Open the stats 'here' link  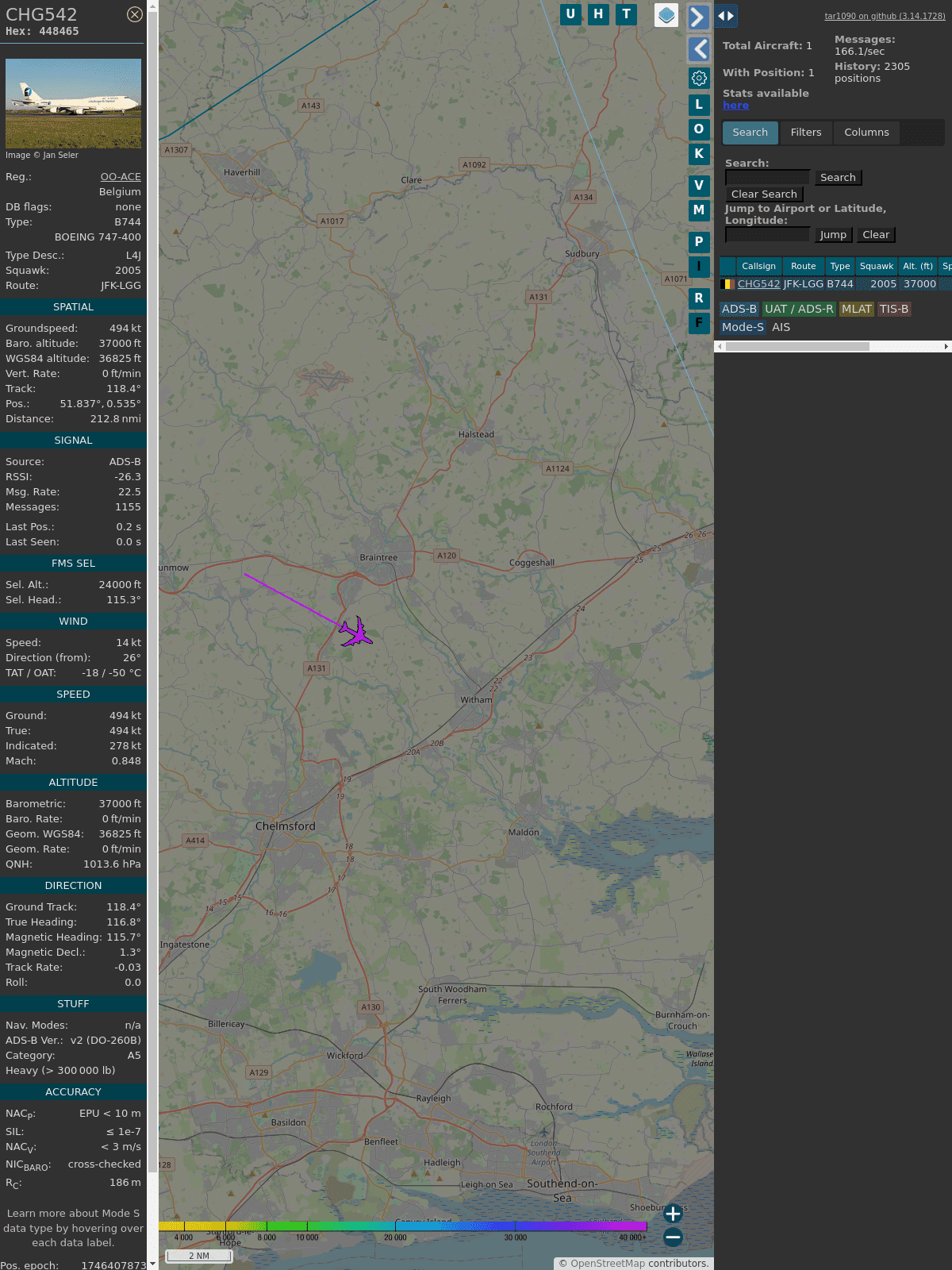coord(735,106)
